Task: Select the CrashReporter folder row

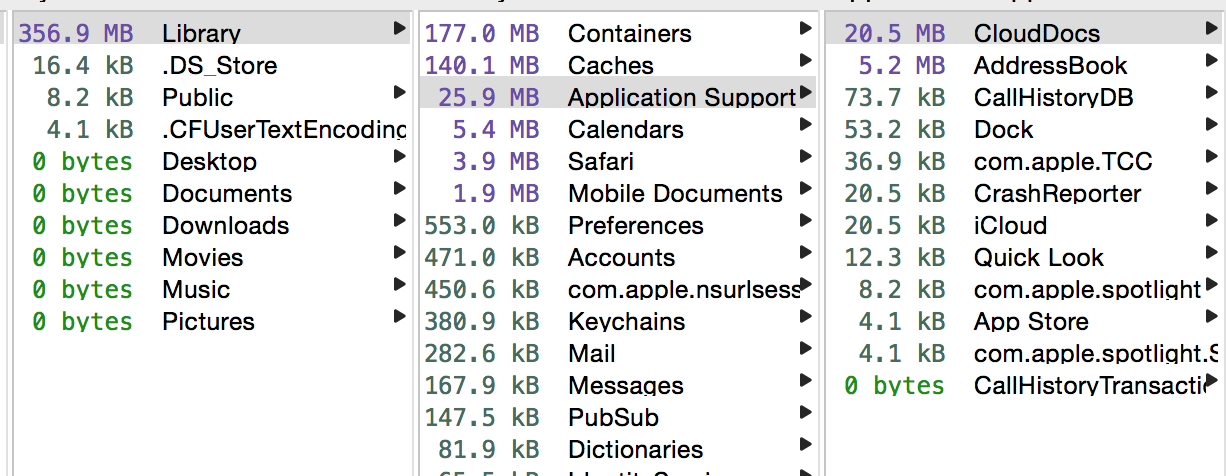Action: pos(1024,194)
